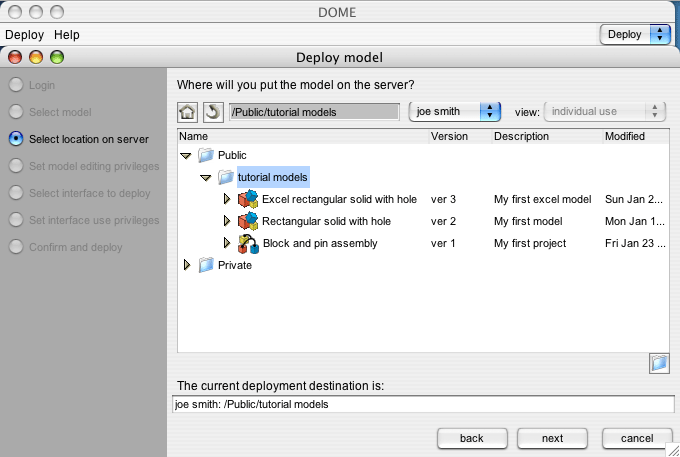Select the Select location on server radio button
The height and width of the screenshot is (457, 680).
click(16, 139)
